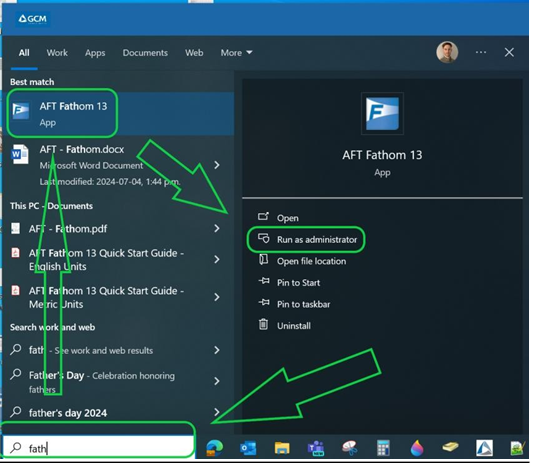Launch Outlook from the taskbar
This screenshot has width=534, height=466.
pos(249,448)
